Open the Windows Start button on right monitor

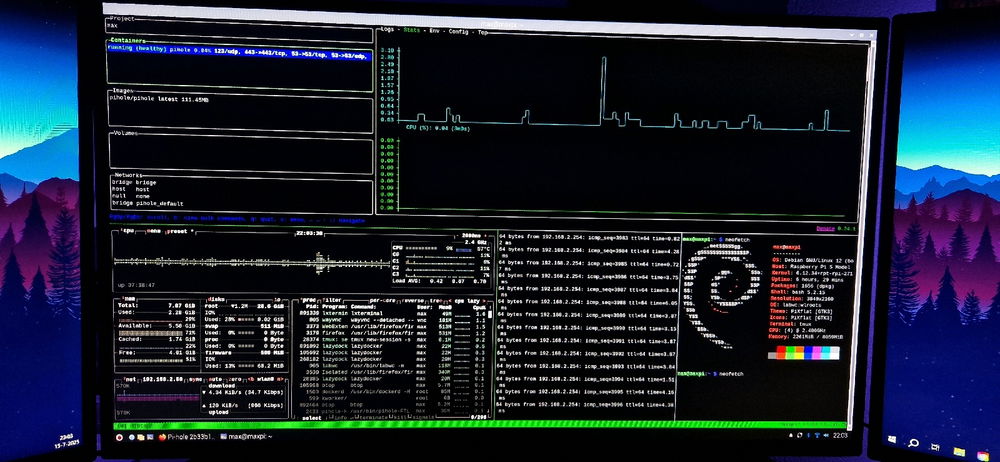(893, 440)
